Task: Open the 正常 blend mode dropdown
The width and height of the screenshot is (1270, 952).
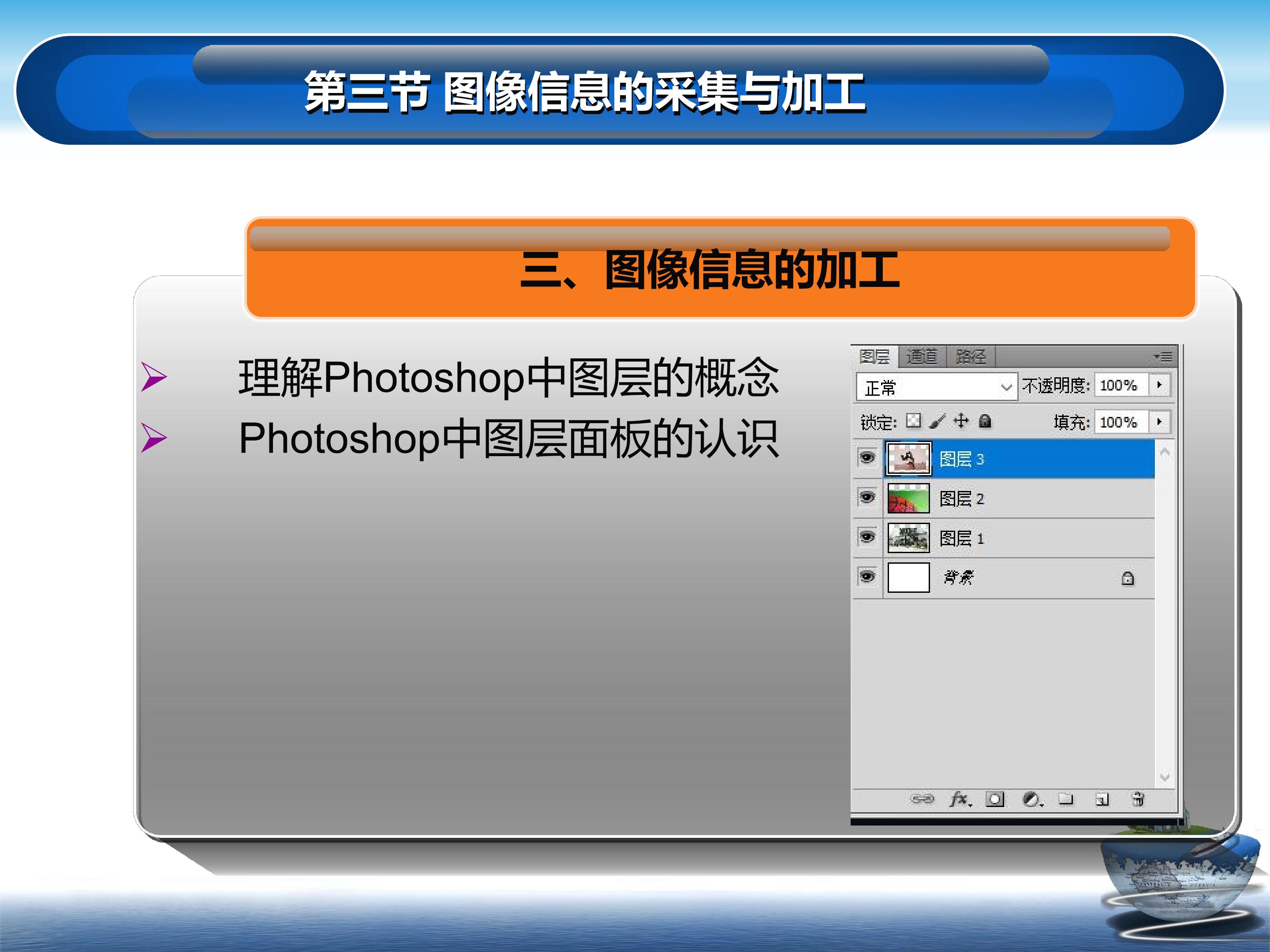Action: (937, 387)
